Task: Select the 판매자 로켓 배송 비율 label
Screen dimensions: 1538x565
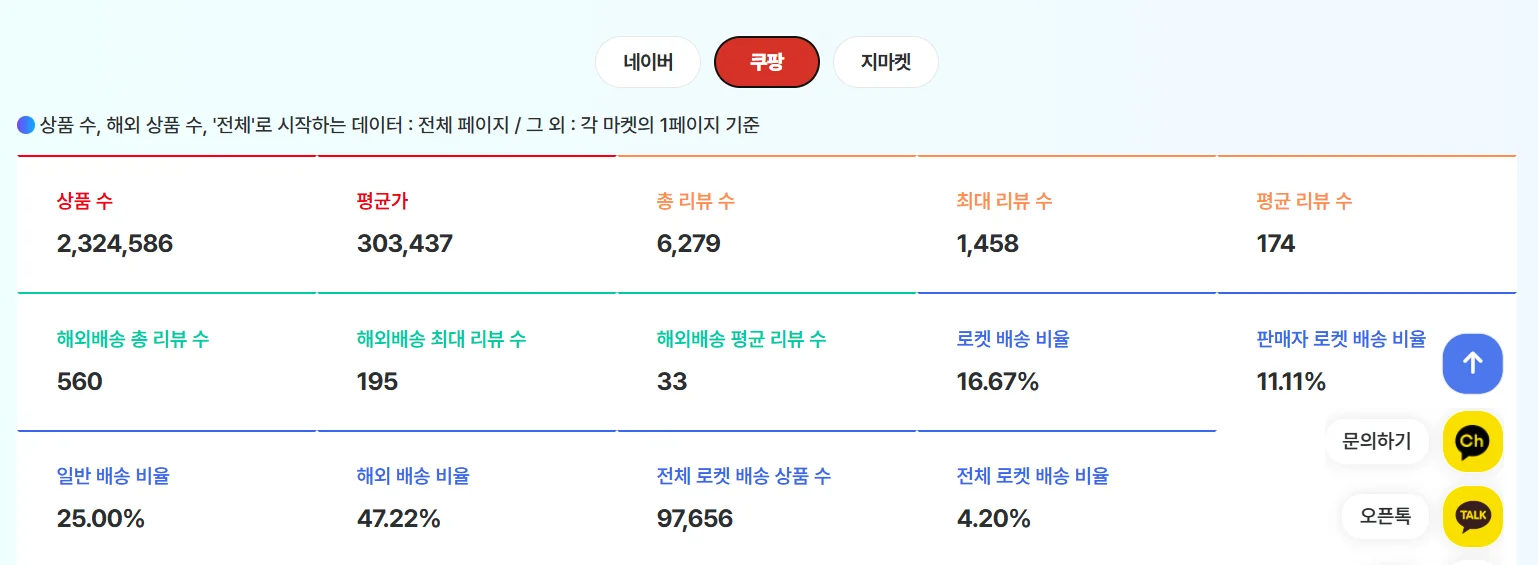Action: [1340, 339]
